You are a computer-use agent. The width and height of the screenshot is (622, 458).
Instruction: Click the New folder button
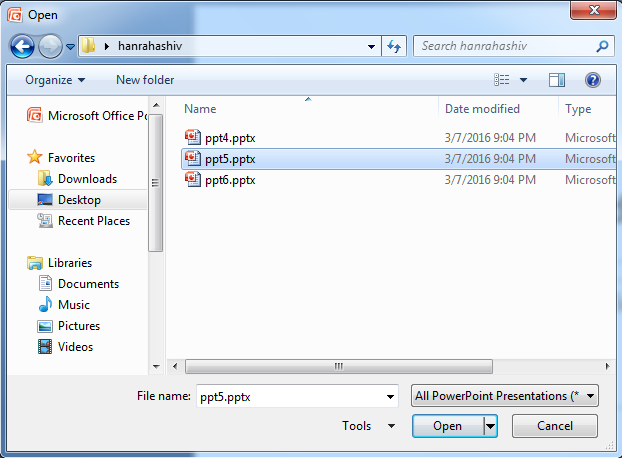point(145,80)
